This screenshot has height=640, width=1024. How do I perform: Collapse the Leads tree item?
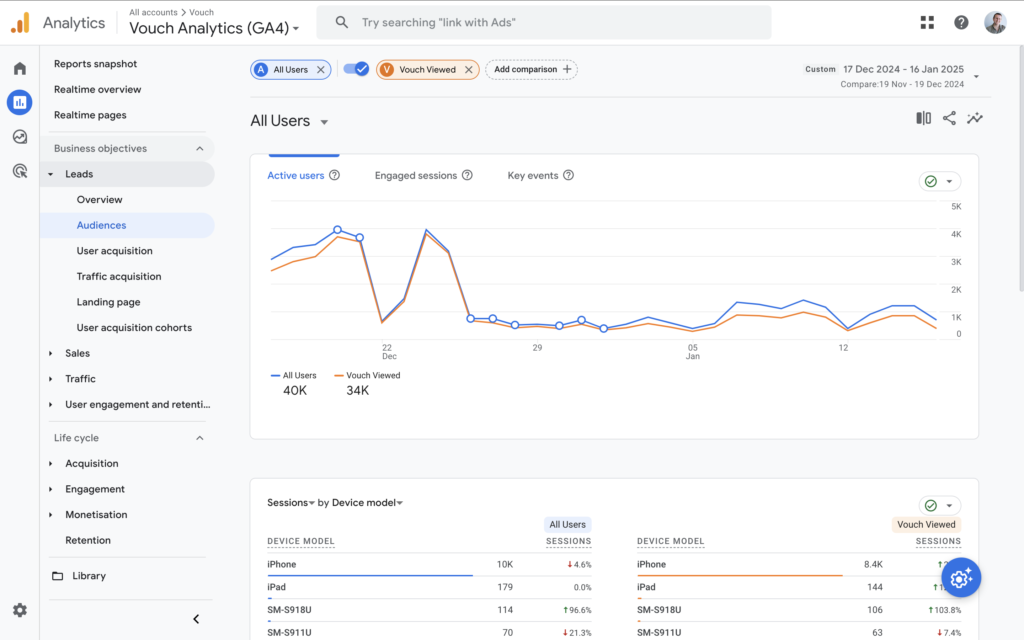[50, 174]
